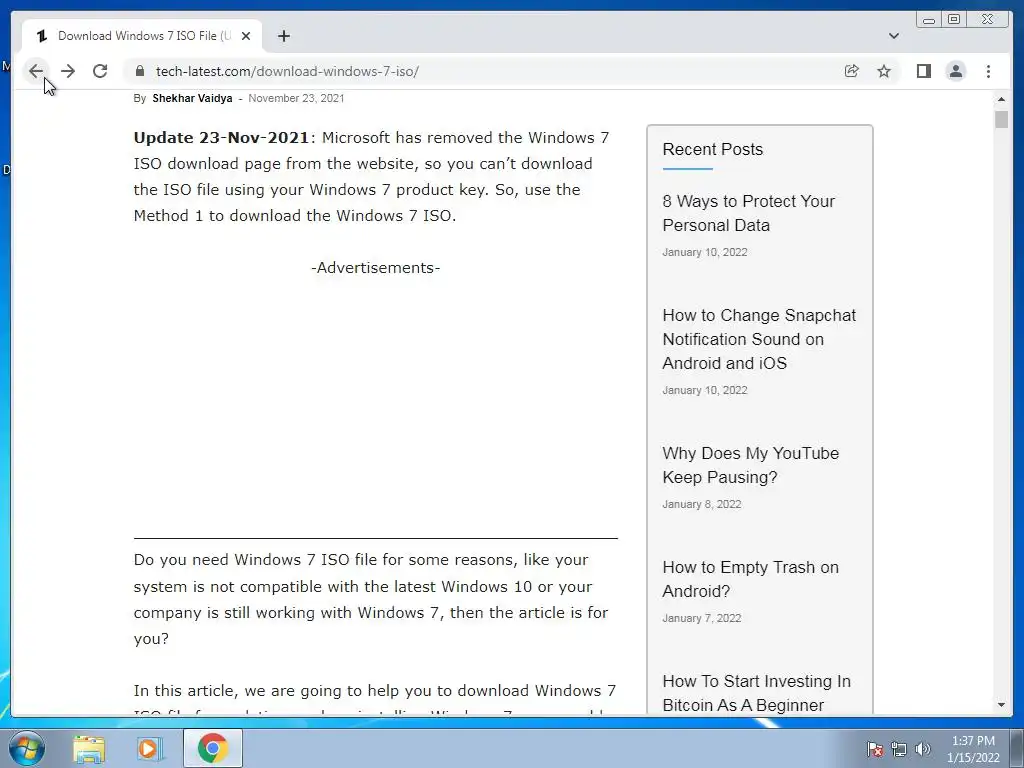Select the Download Windows 7 ISO File tab
This screenshot has height=768, width=1024.
tap(142, 36)
